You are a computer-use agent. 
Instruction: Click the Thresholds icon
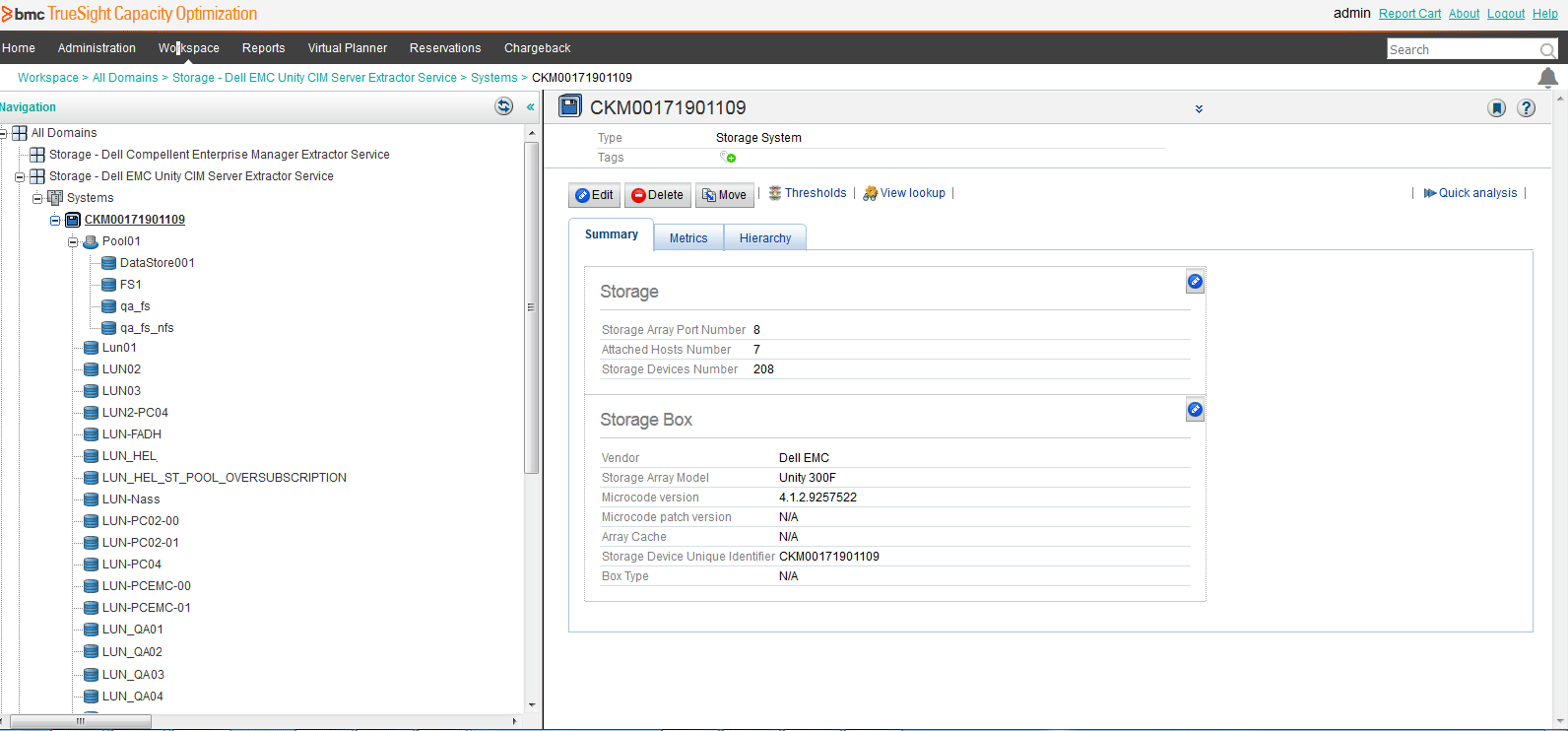(775, 193)
